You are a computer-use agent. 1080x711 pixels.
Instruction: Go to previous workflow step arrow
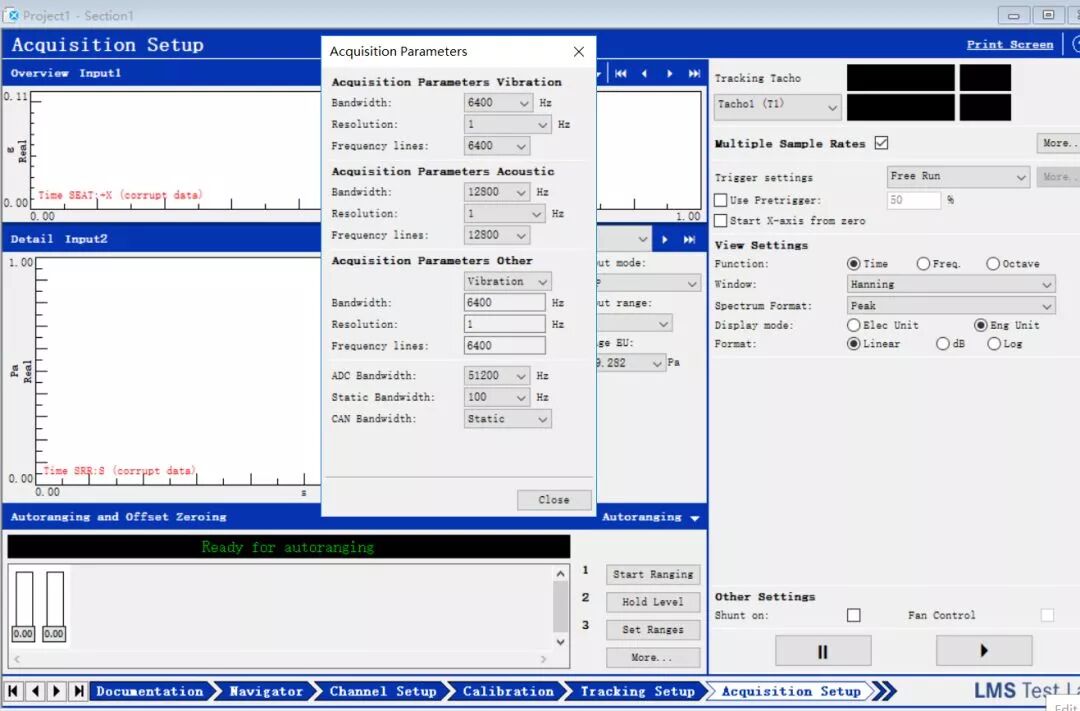click(35, 691)
